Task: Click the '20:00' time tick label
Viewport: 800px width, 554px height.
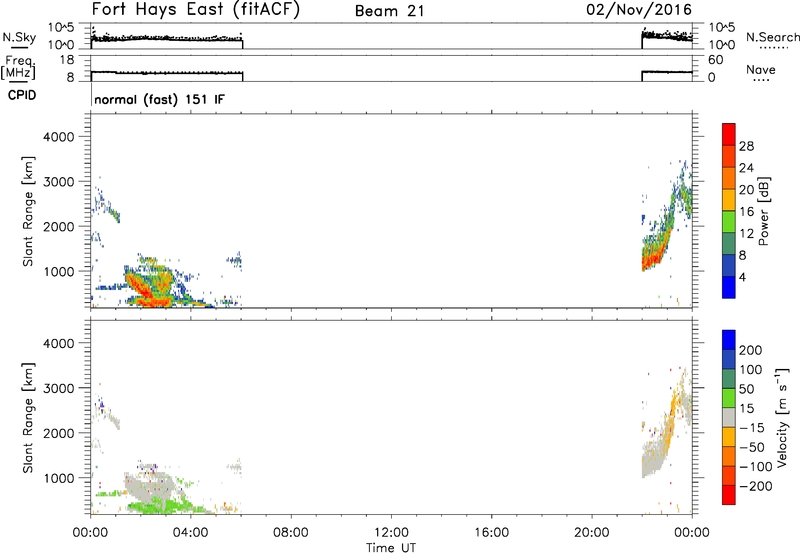Action: point(592,533)
